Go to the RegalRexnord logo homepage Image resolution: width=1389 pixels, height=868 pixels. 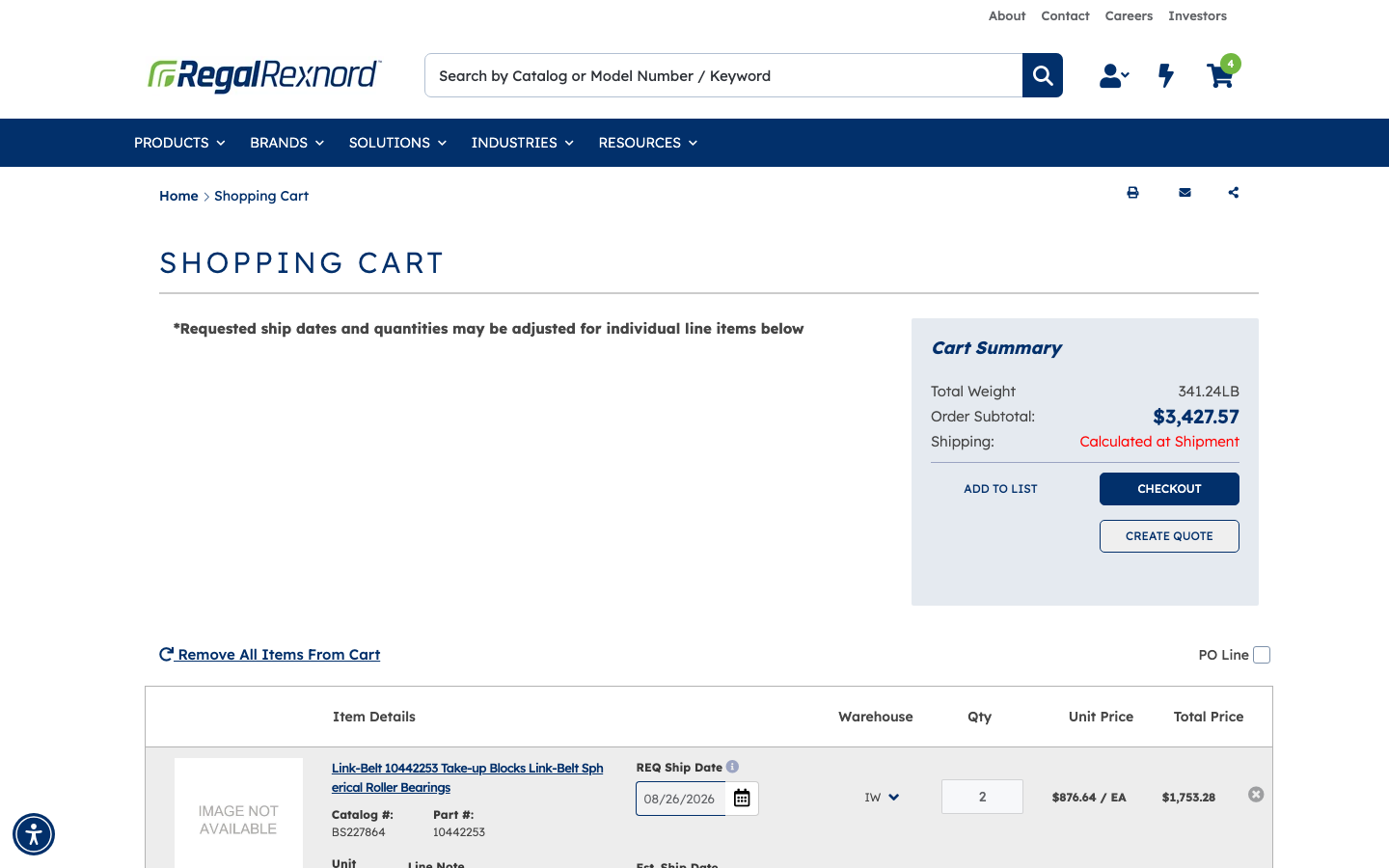coord(264,75)
